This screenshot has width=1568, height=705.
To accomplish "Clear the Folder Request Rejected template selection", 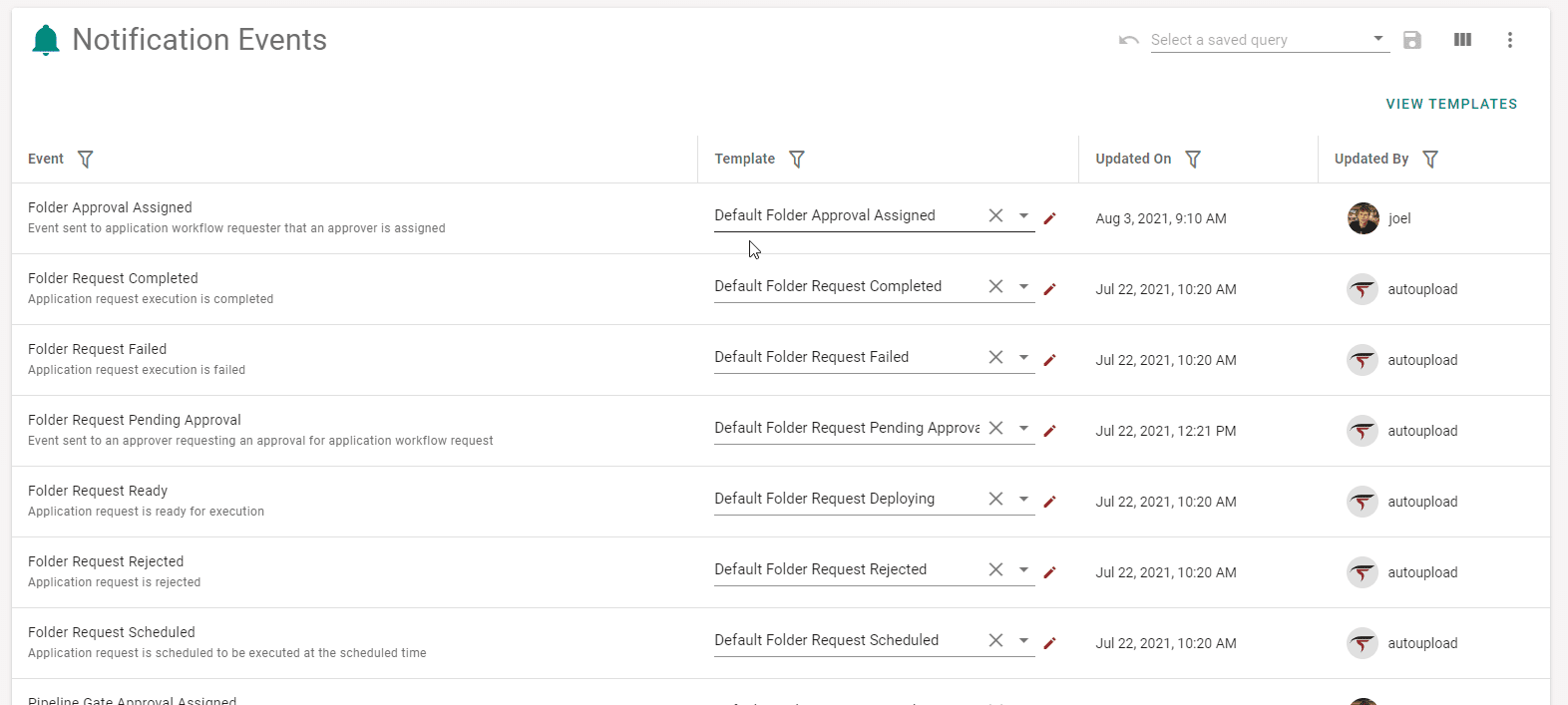I will pos(995,569).
